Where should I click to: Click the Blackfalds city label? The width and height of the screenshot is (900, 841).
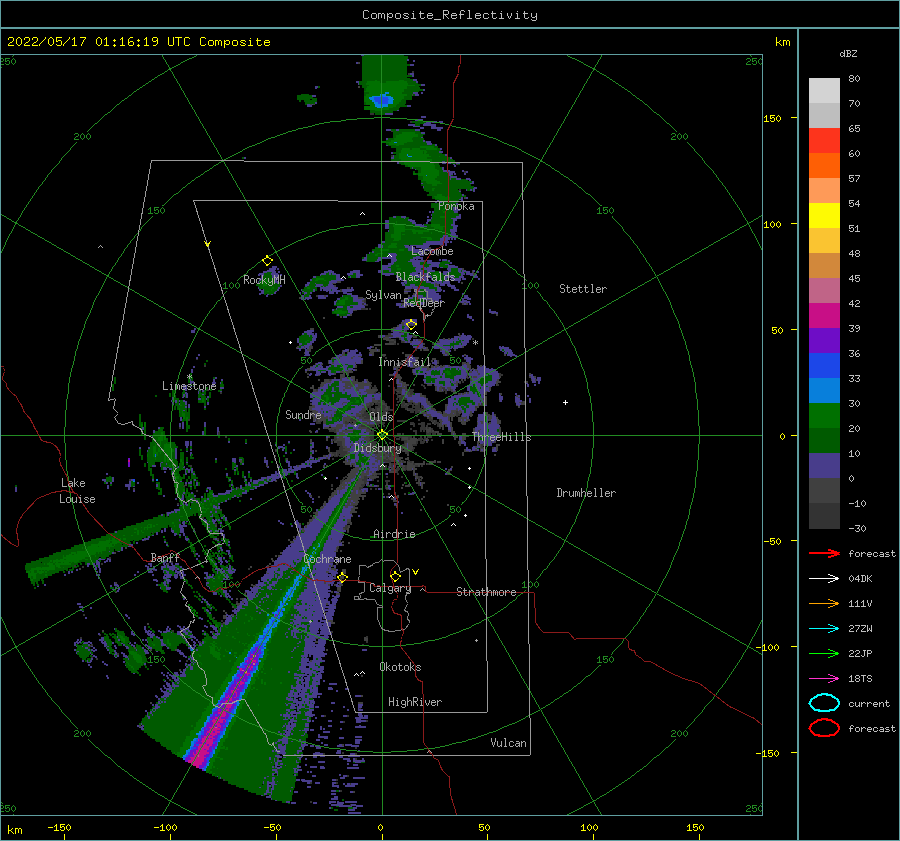pos(425,277)
